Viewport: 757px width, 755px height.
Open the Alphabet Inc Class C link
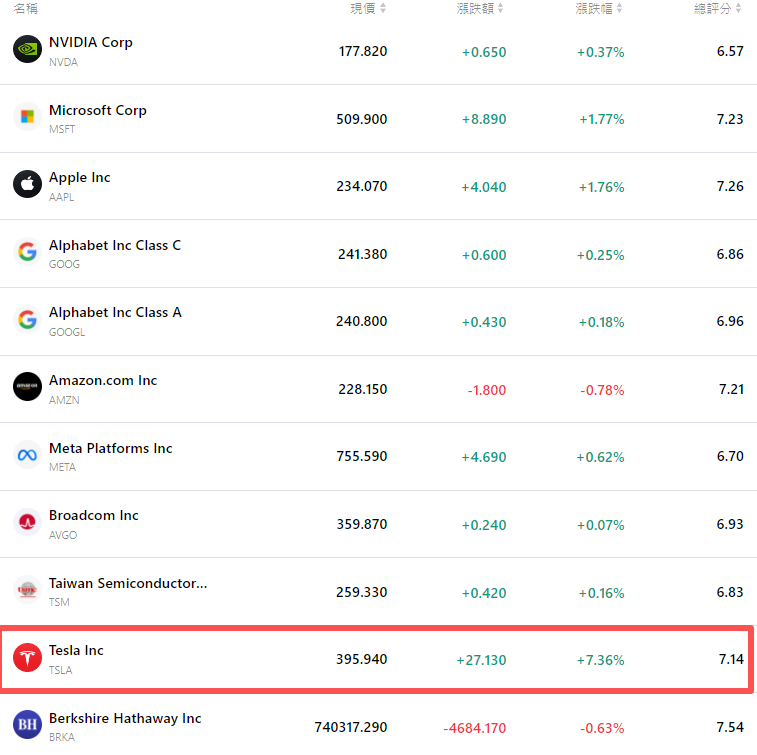[x=115, y=245]
